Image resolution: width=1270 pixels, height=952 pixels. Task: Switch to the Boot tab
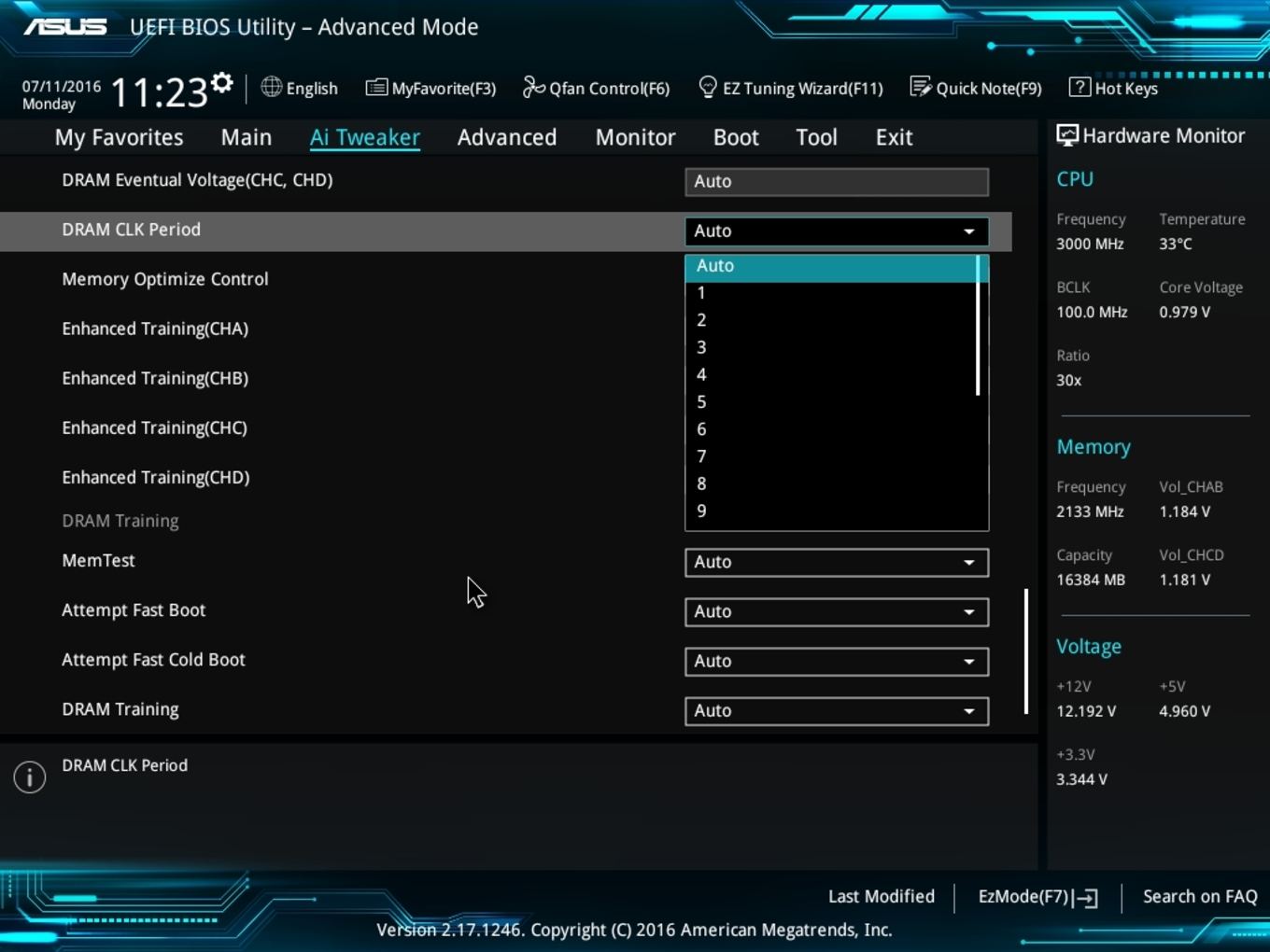[736, 137]
